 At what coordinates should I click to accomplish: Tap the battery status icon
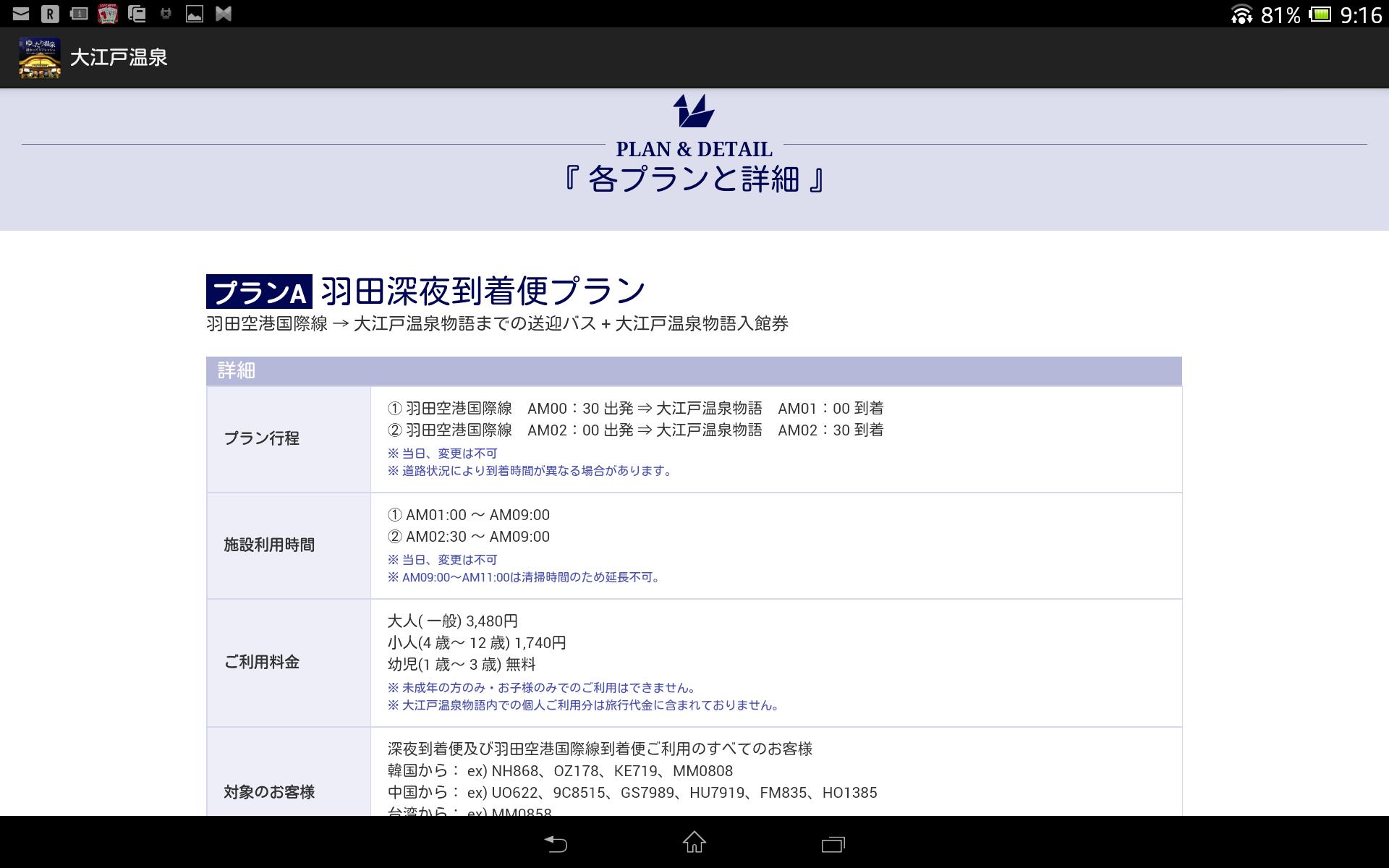point(1320,14)
